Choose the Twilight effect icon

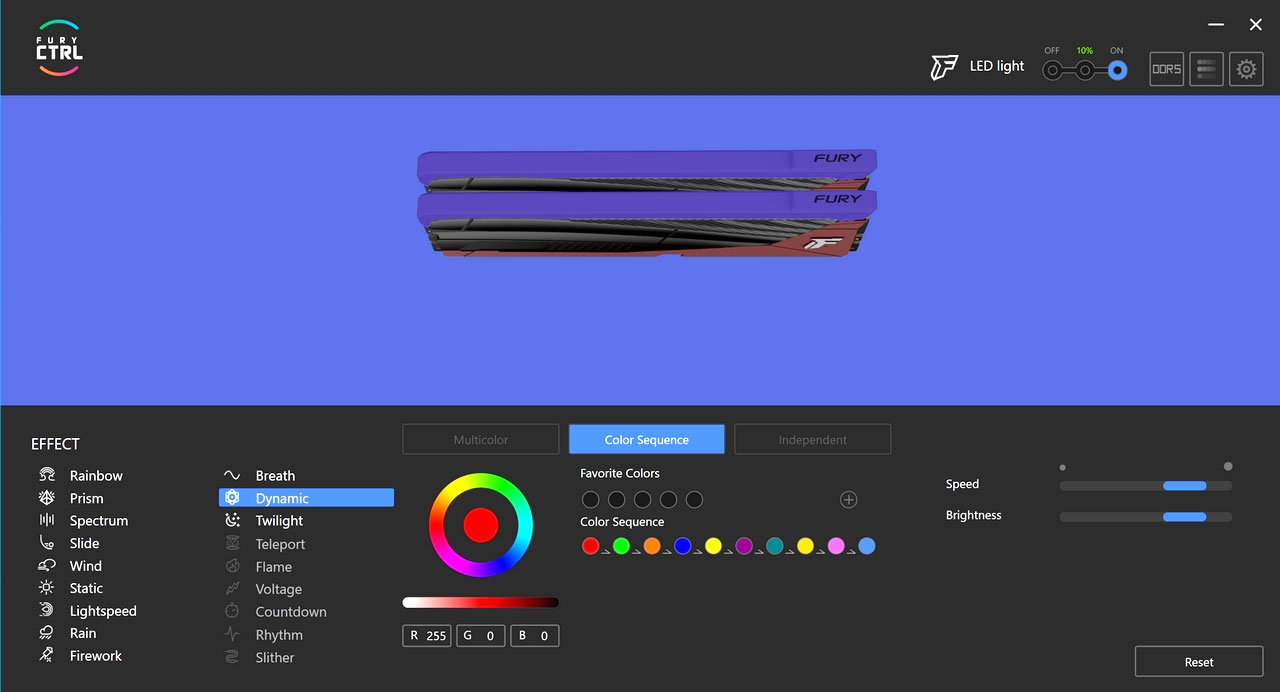click(x=232, y=520)
